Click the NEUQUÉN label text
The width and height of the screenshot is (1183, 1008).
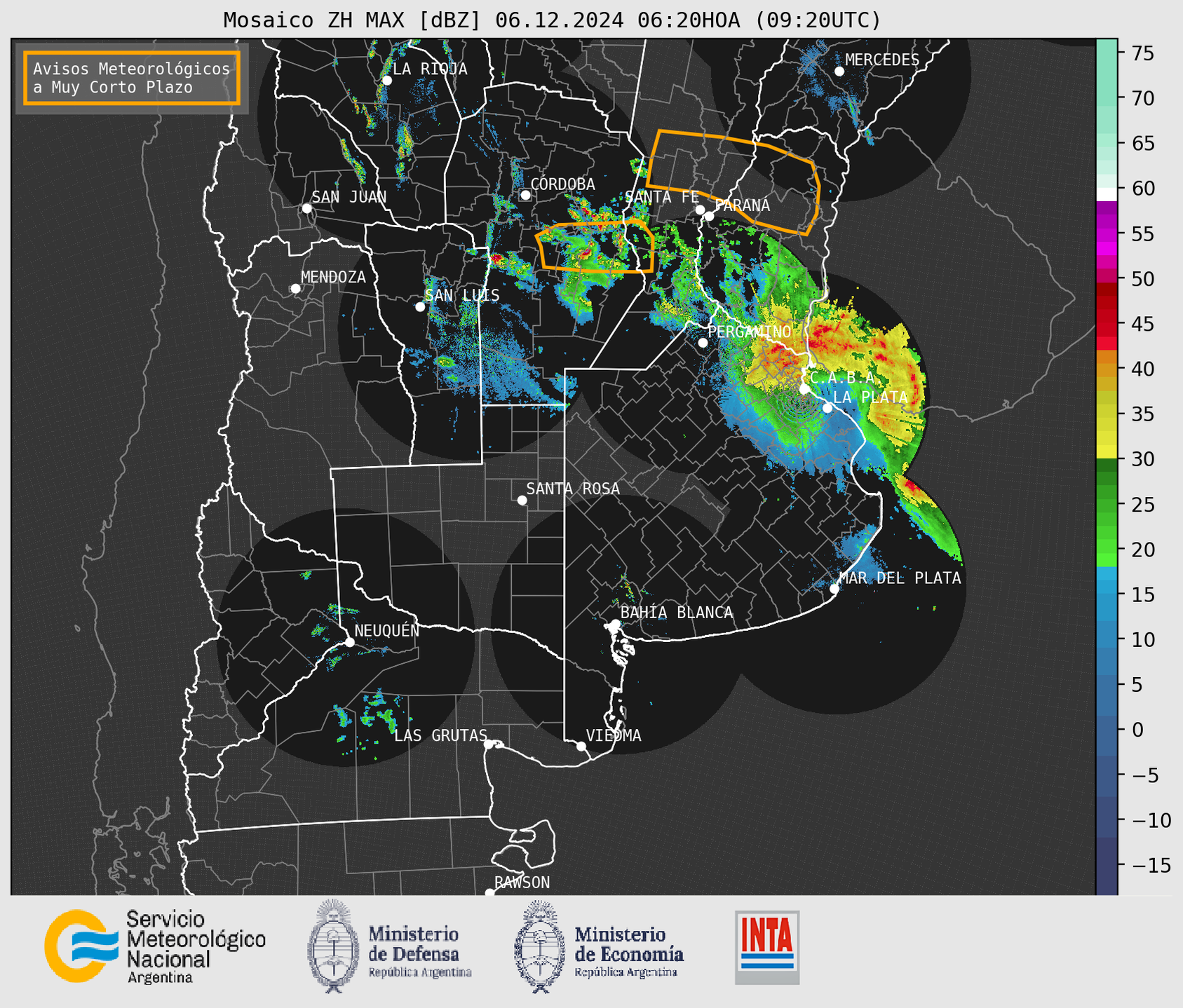click(387, 630)
